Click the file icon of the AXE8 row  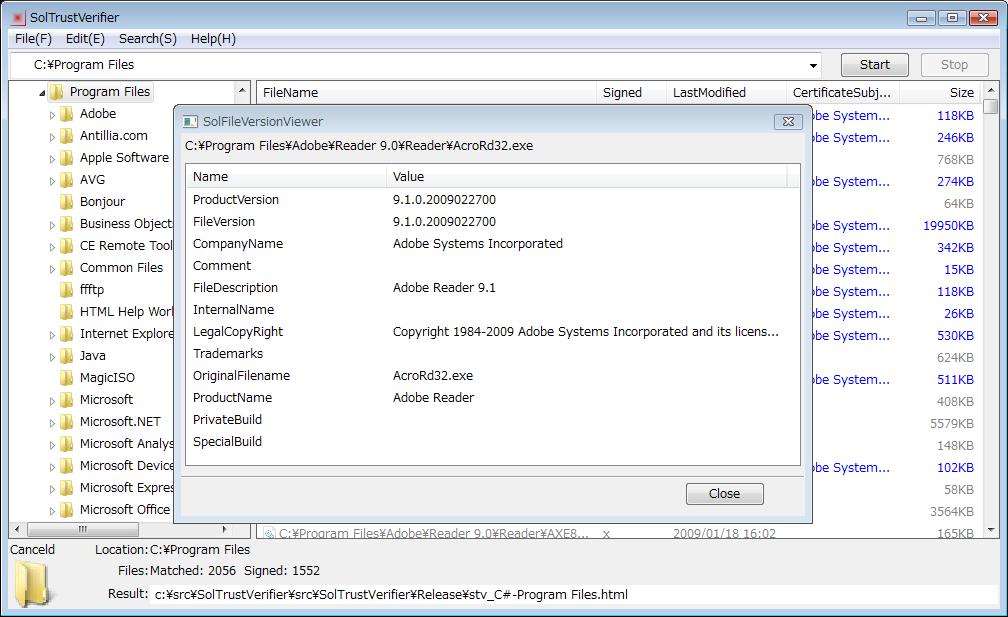269,533
